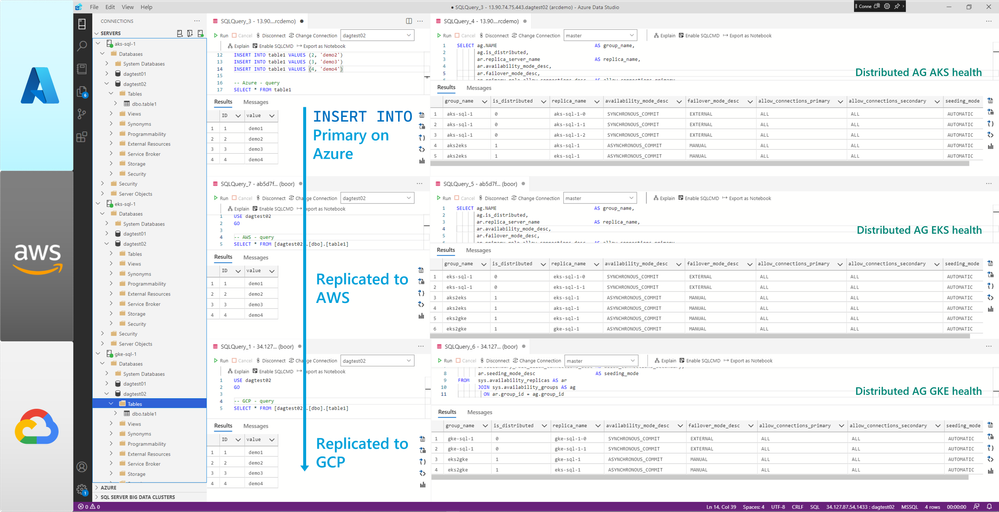This screenshot has width=999, height=512.
Task: Click the horizontal scrollbar under SQLQuery_4 results
Action: [x=700, y=164]
